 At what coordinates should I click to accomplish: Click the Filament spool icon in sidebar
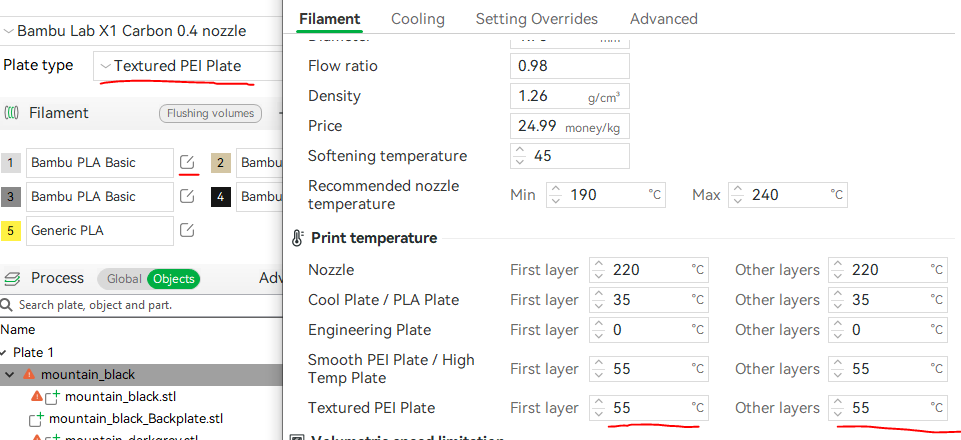pos(12,113)
